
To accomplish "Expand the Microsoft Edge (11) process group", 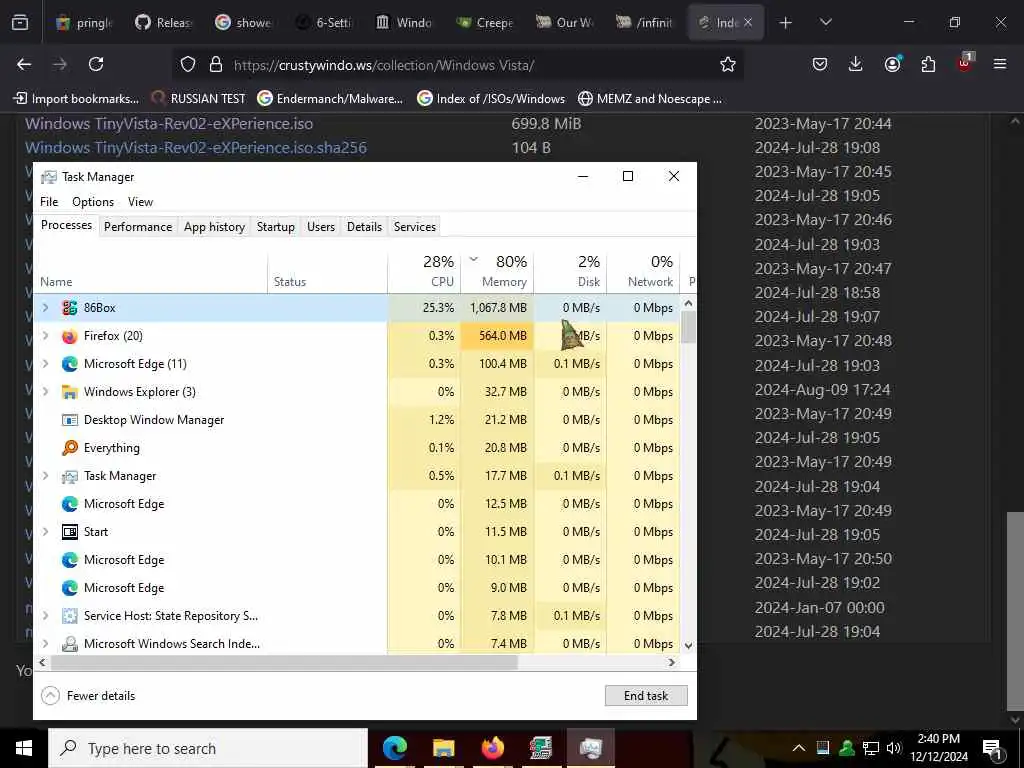I will (46, 364).
